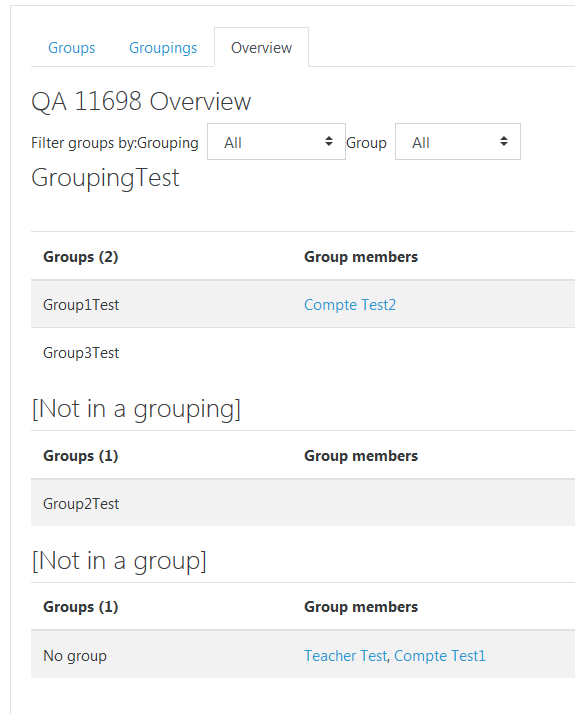Viewport: 575px width, 714px height.
Task: Click the [Not in a group] heading
Action: coord(119,561)
